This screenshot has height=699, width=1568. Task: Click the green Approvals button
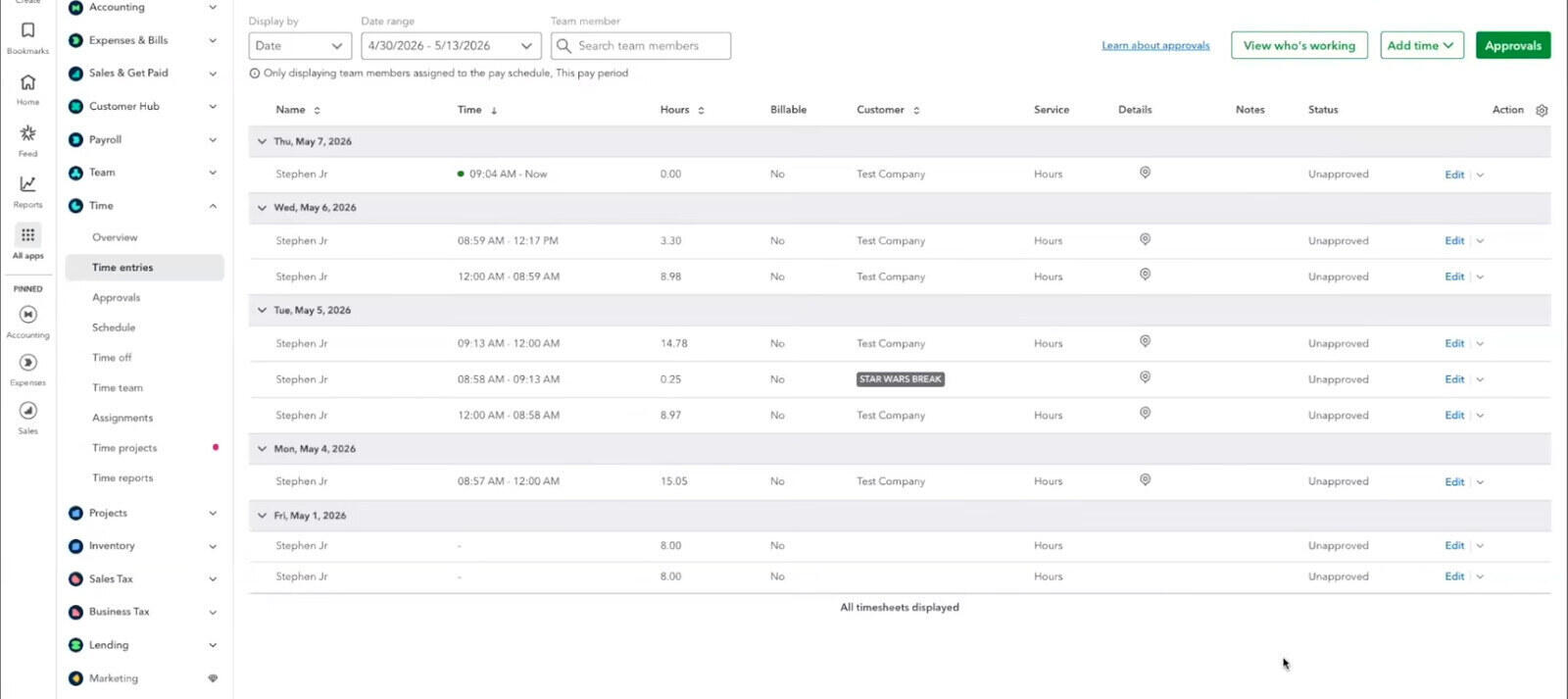[x=1513, y=45]
